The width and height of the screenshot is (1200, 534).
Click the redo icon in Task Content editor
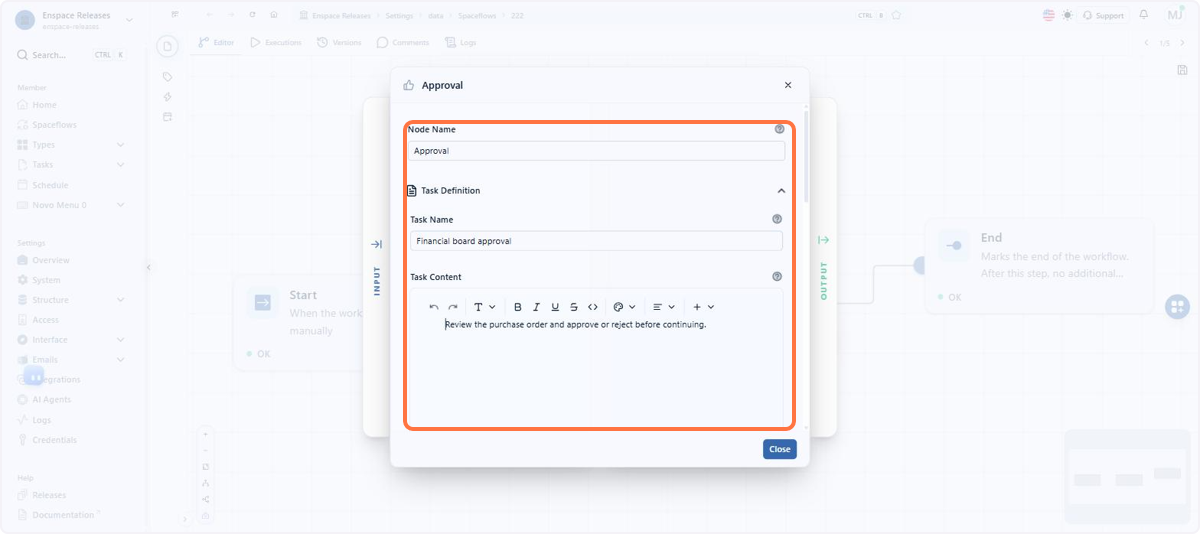[453, 307]
